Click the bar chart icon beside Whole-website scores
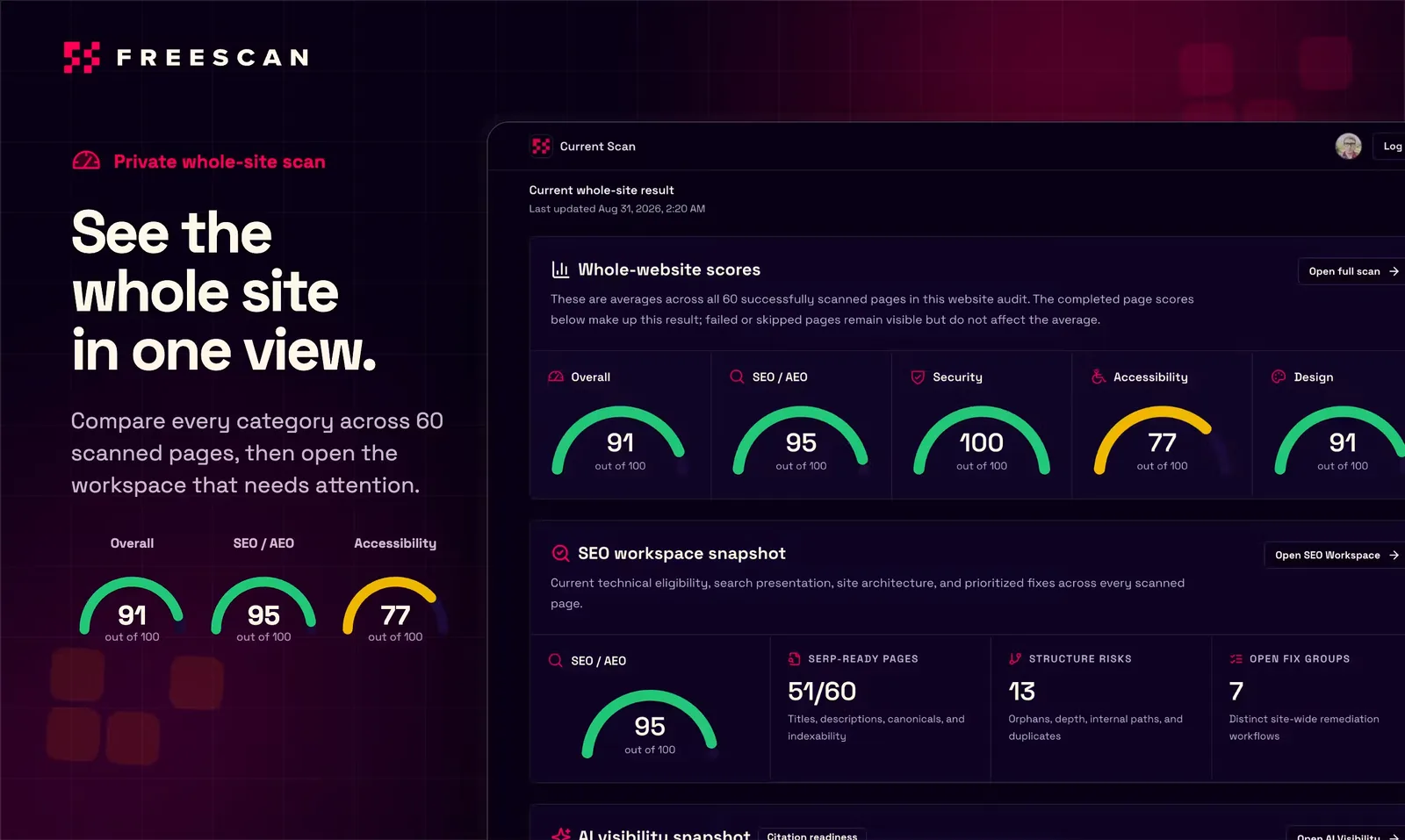This screenshot has height=840, width=1405. pos(560,269)
